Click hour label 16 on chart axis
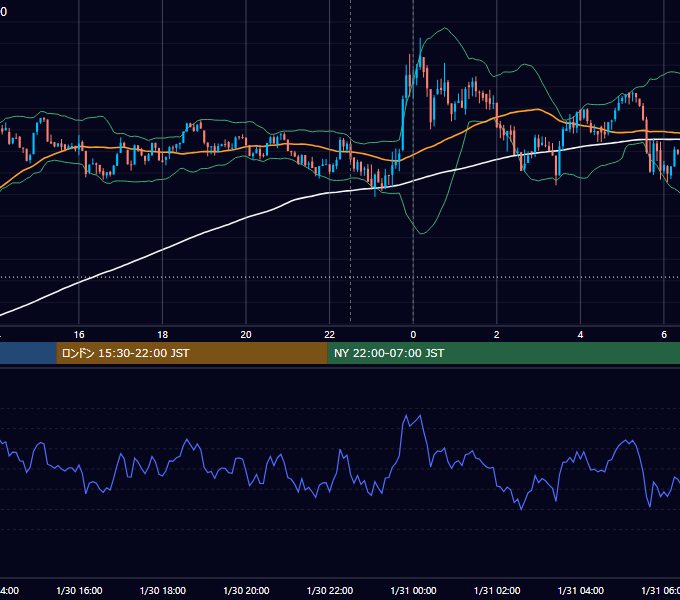 pyautogui.click(x=79, y=335)
